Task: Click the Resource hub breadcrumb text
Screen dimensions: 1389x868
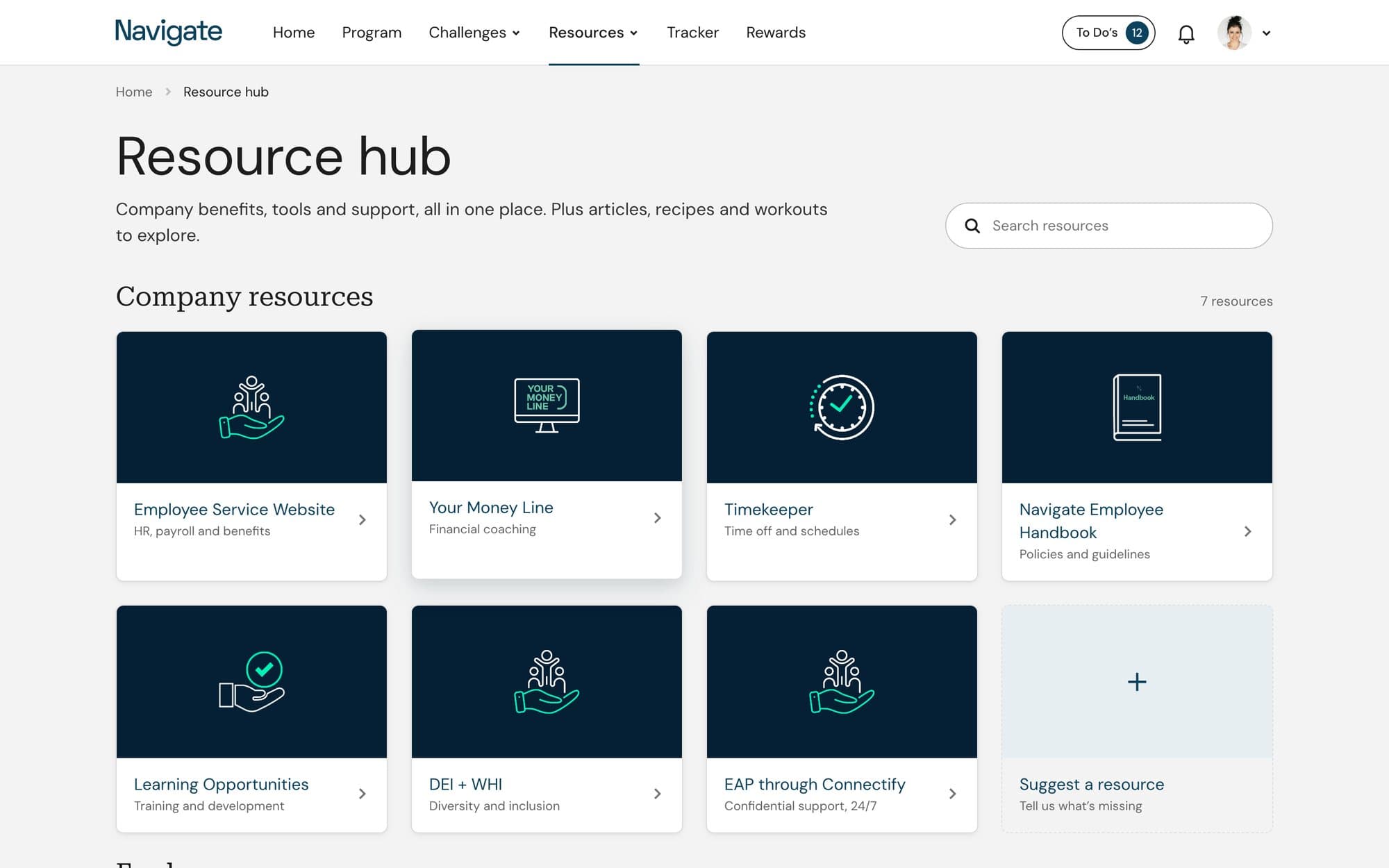Action: click(226, 92)
